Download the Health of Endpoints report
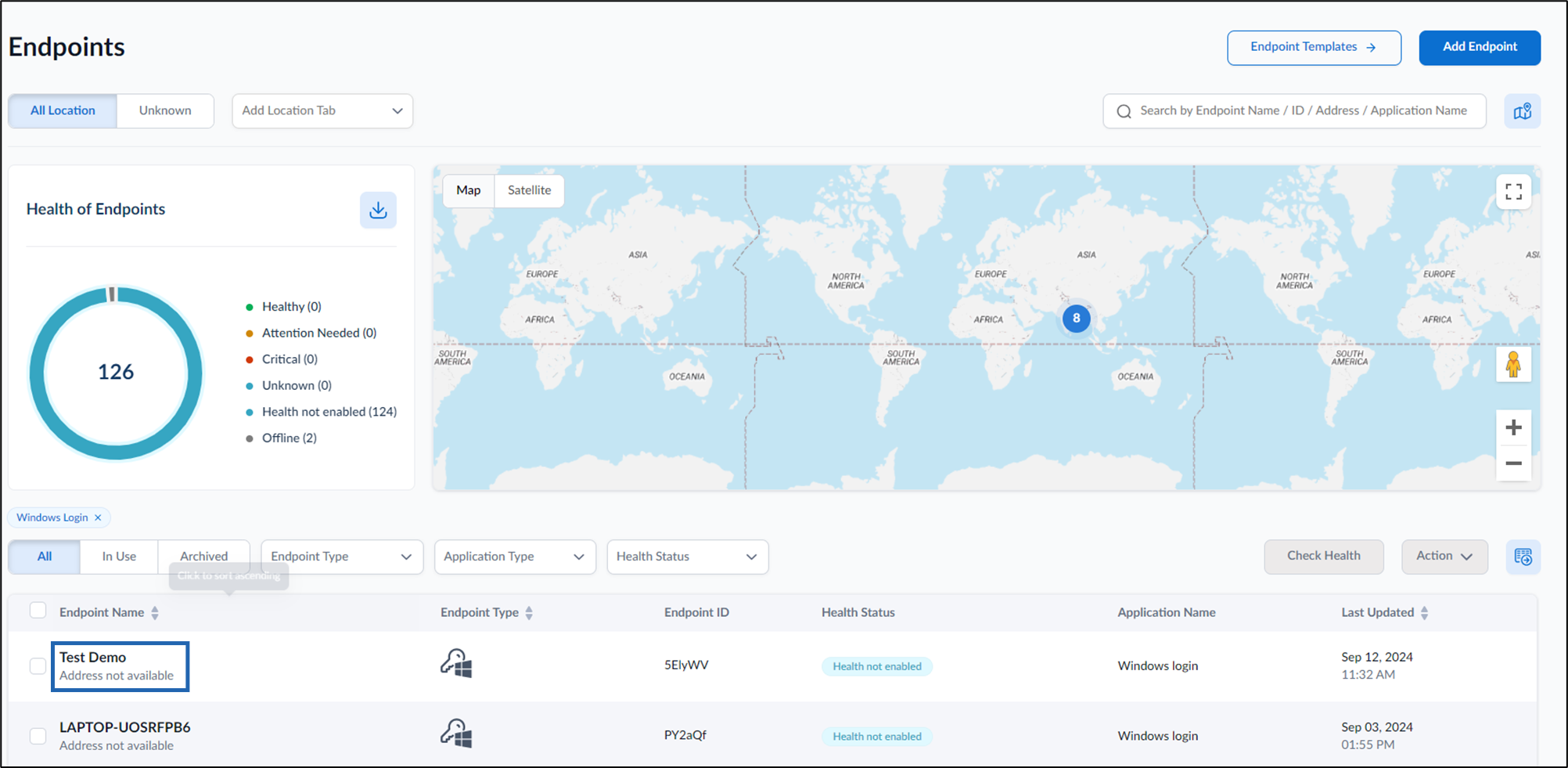The image size is (1568, 768). (378, 210)
